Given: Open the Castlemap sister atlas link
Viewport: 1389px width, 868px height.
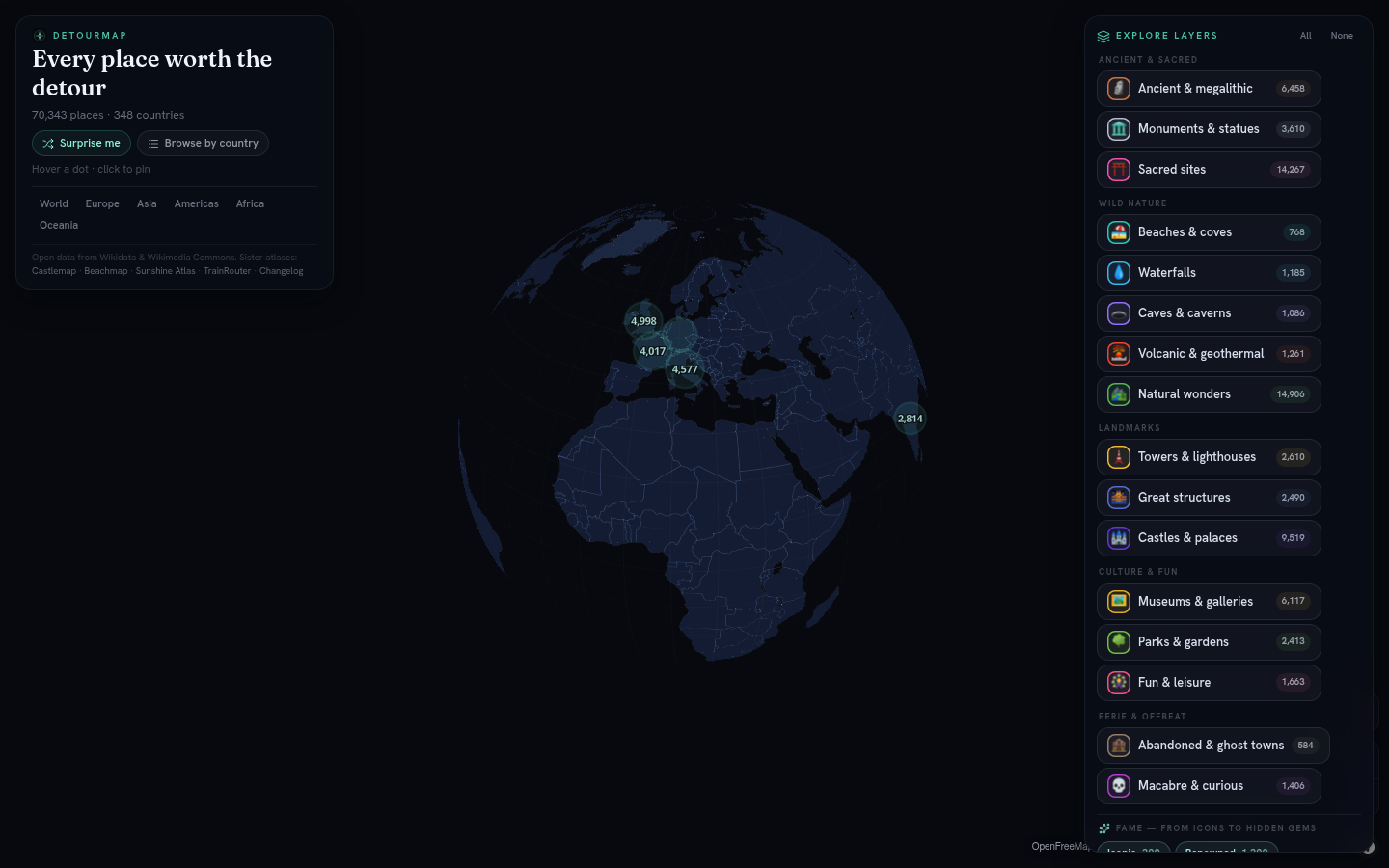Looking at the screenshot, I should coord(54,271).
